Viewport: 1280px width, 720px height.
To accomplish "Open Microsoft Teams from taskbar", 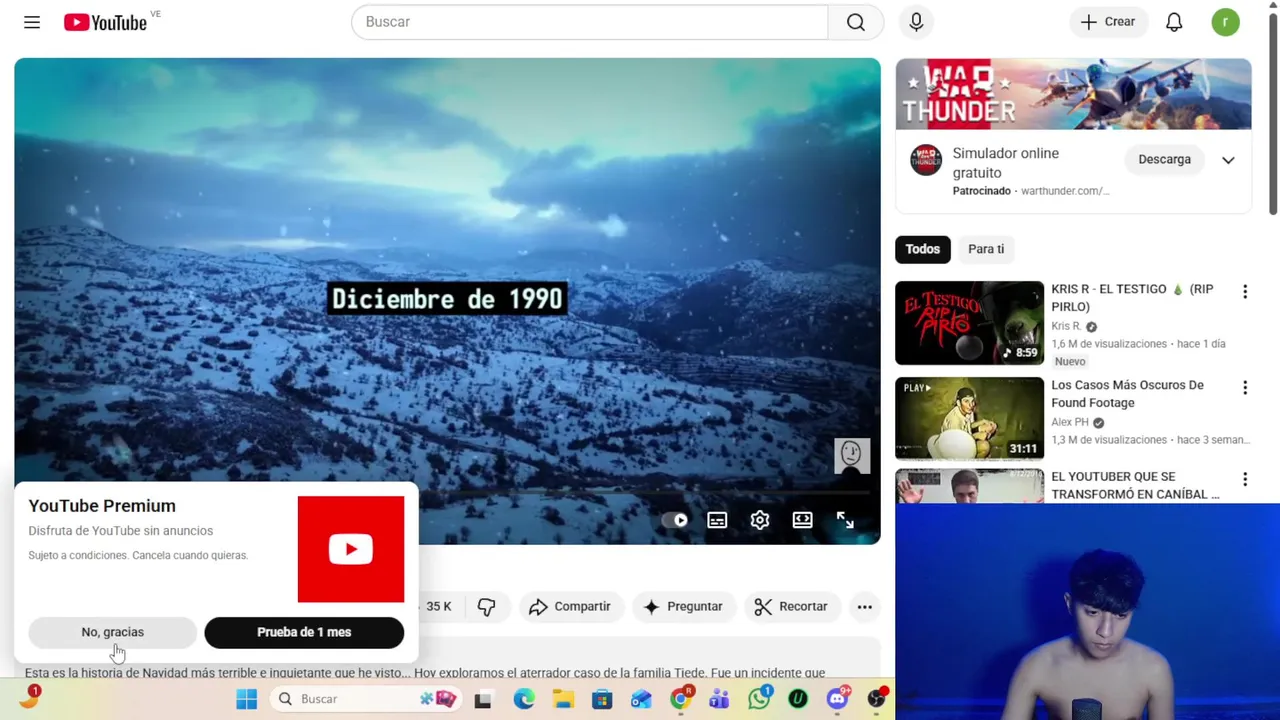I will point(719,699).
